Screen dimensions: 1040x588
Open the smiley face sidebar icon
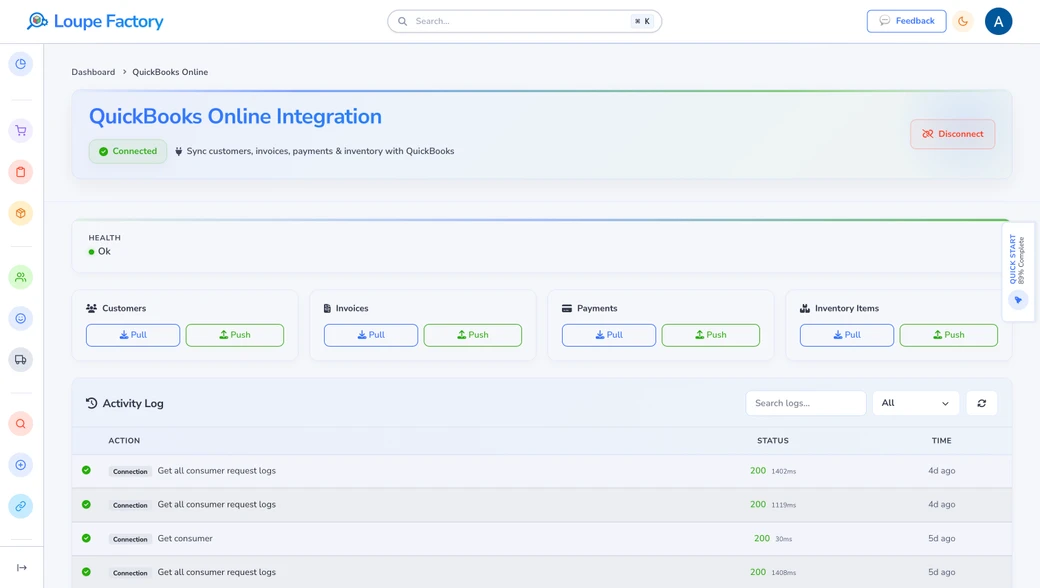click(x=21, y=318)
